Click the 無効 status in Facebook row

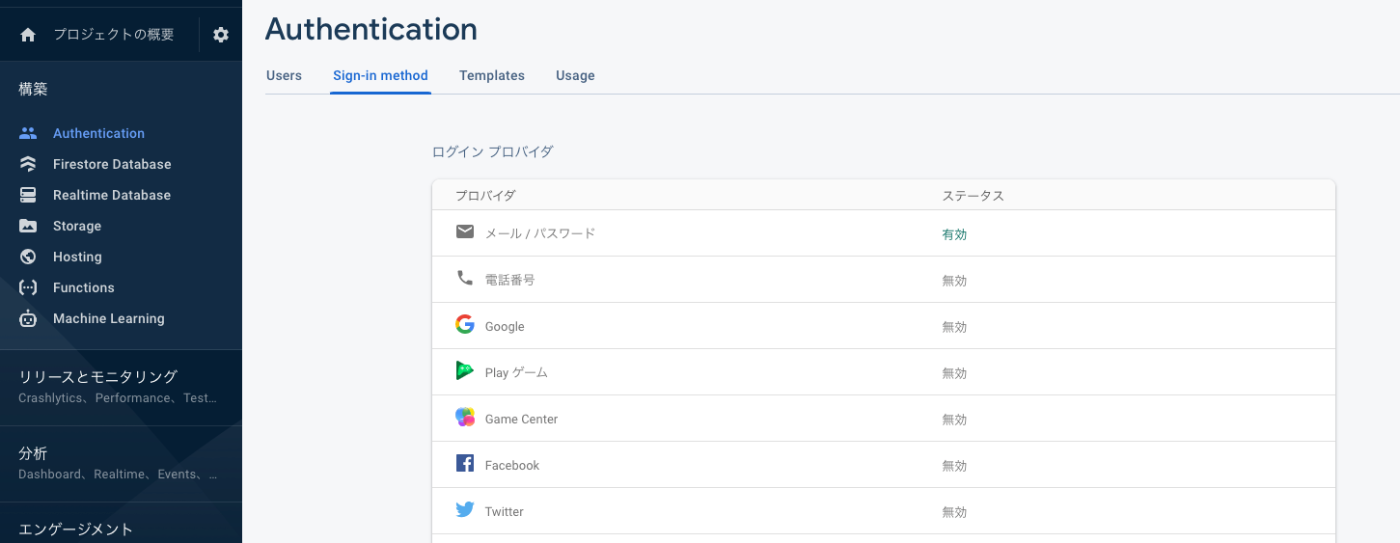click(954, 466)
